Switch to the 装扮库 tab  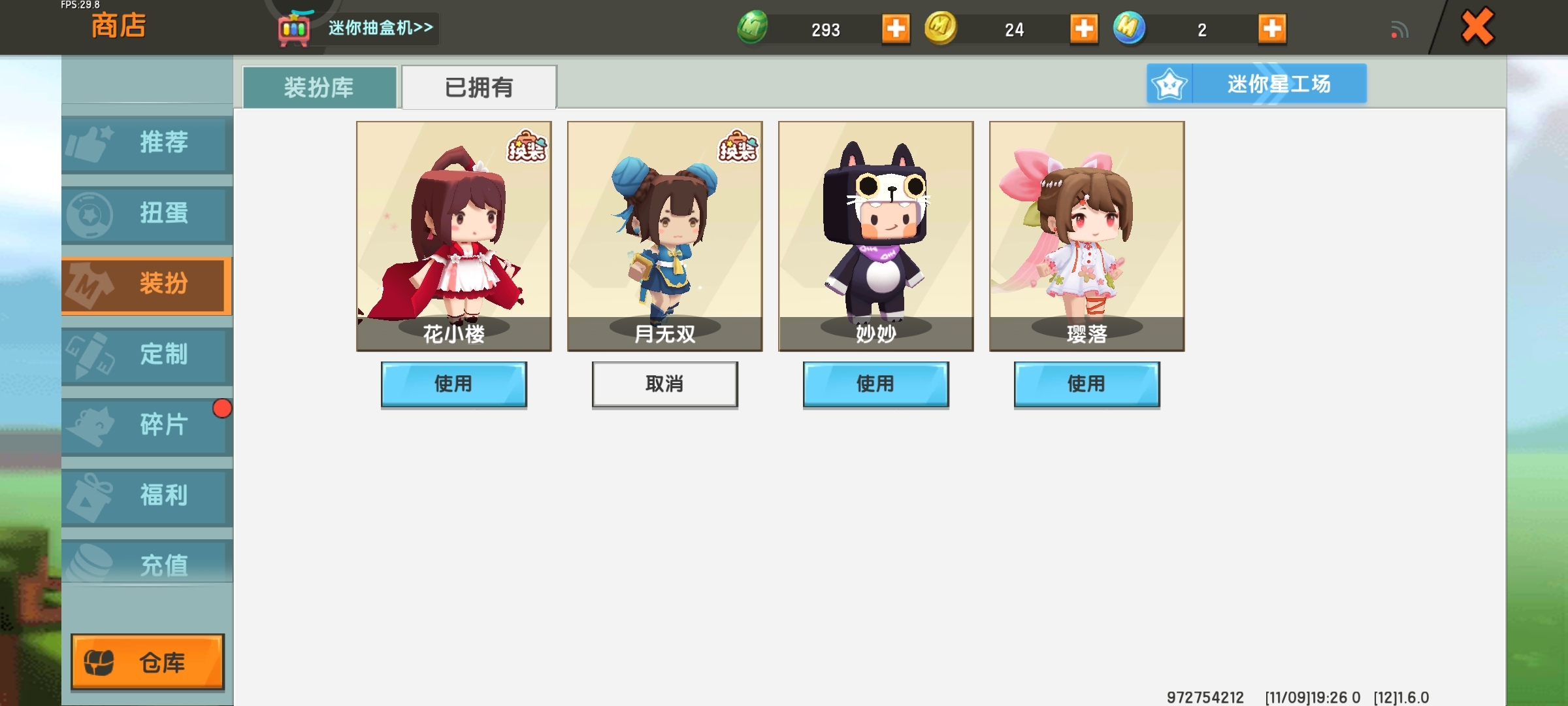click(x=319, y=87)
